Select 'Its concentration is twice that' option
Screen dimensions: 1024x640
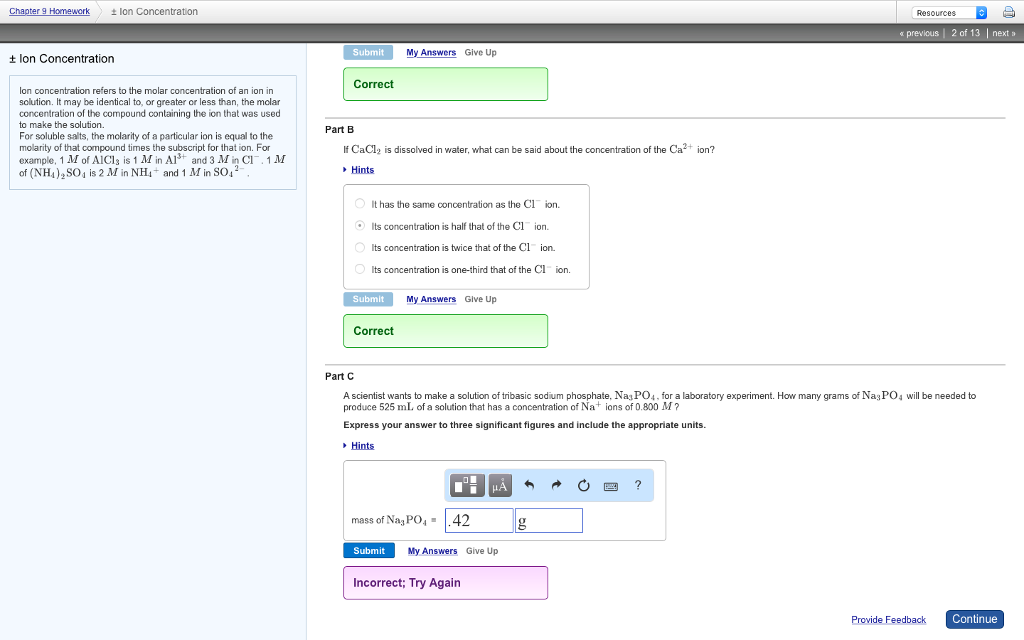[360, 247]
